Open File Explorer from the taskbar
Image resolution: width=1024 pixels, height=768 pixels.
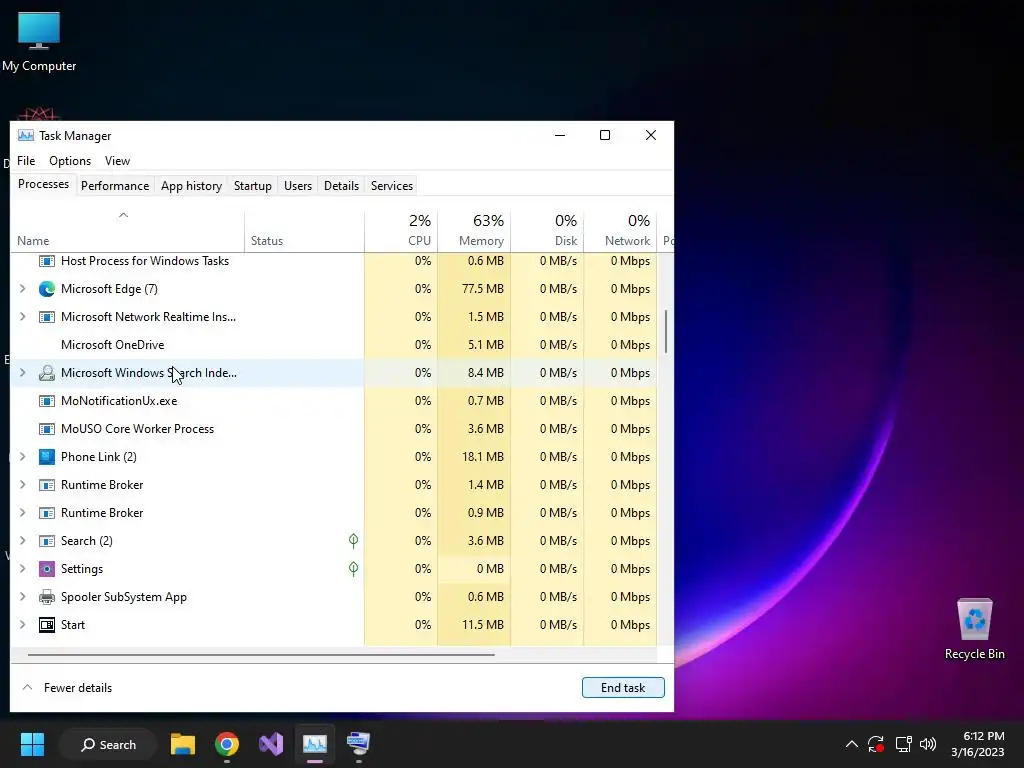183,744
